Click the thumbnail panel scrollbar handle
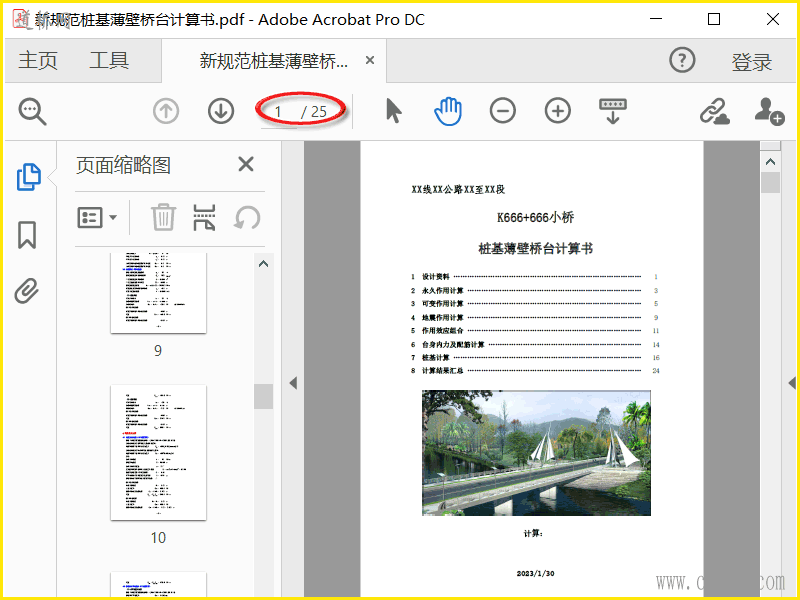The height and width of the screenshot is (600, 800). [x=263, y=396]
